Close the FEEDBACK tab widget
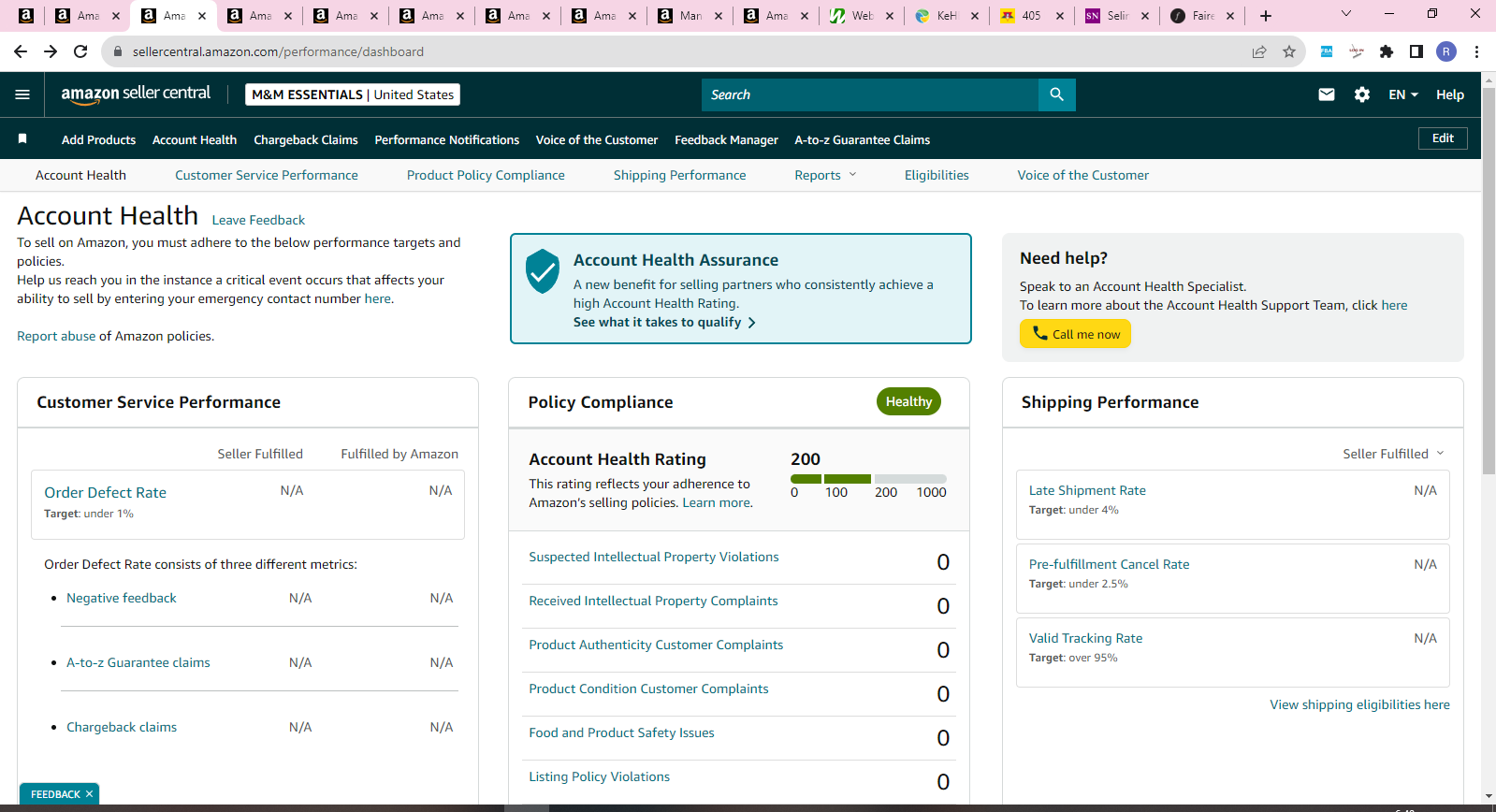The width and height of the screenshot is (1496, 812). click(90, 794)
